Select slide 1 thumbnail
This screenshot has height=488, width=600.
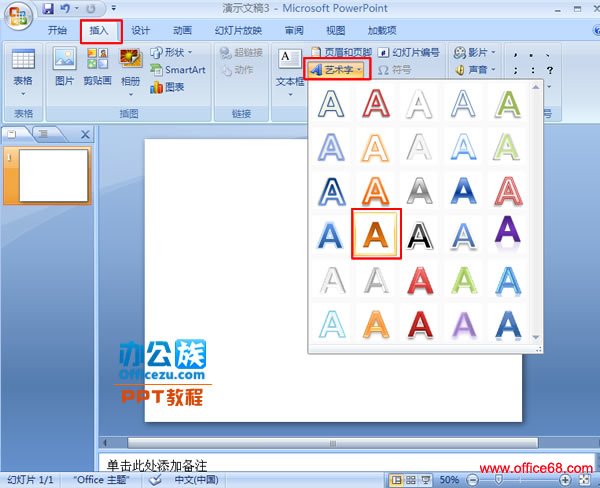[53, 175]
